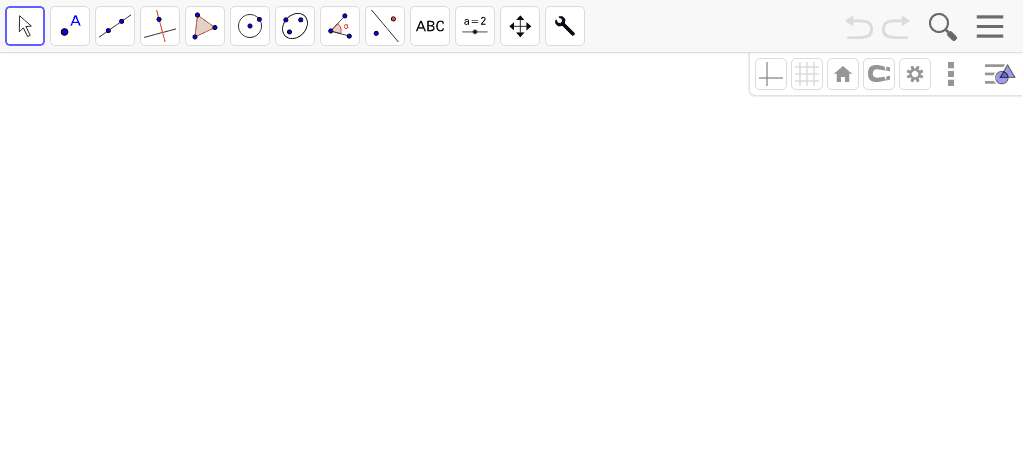
Task: Select Move Graphics View tool
Action: click(520, 26)
